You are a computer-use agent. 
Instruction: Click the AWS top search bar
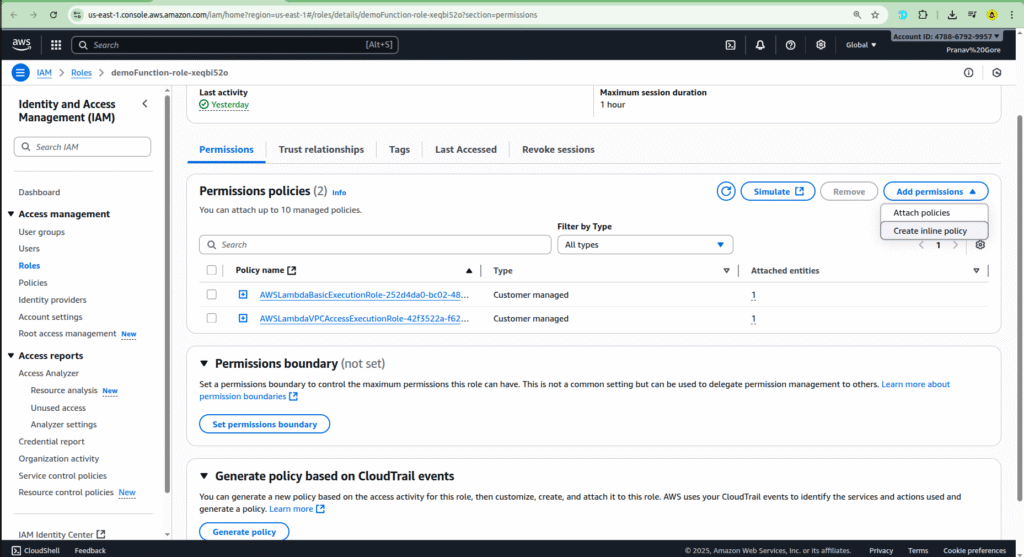click(234, 45)
